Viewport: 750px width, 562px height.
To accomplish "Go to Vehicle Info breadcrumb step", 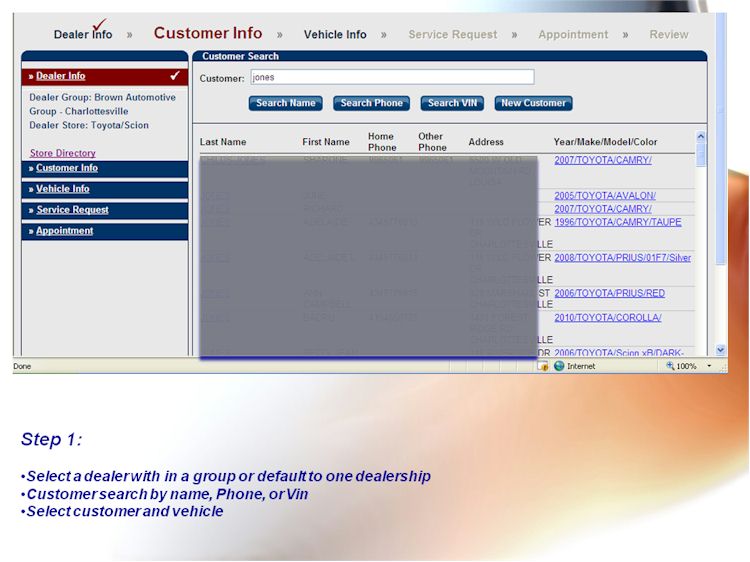I will (335, 34).
